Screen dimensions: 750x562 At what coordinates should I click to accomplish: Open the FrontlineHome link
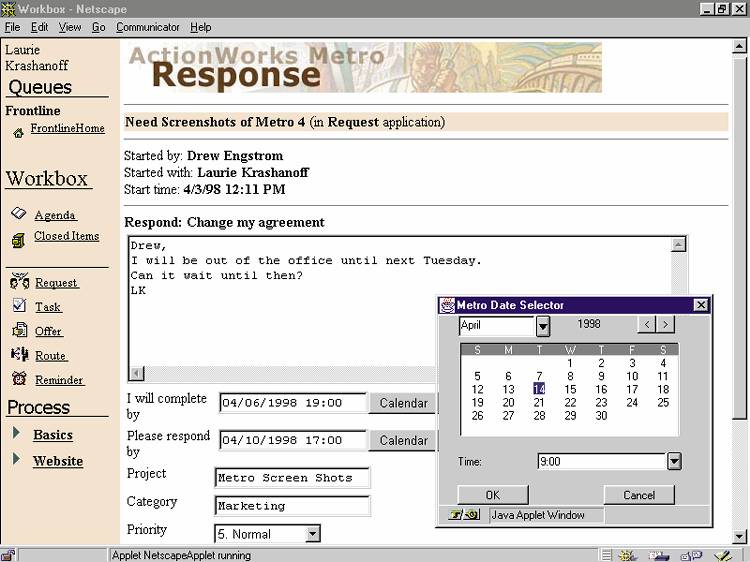pyautogui.click(x=67, y=128)
